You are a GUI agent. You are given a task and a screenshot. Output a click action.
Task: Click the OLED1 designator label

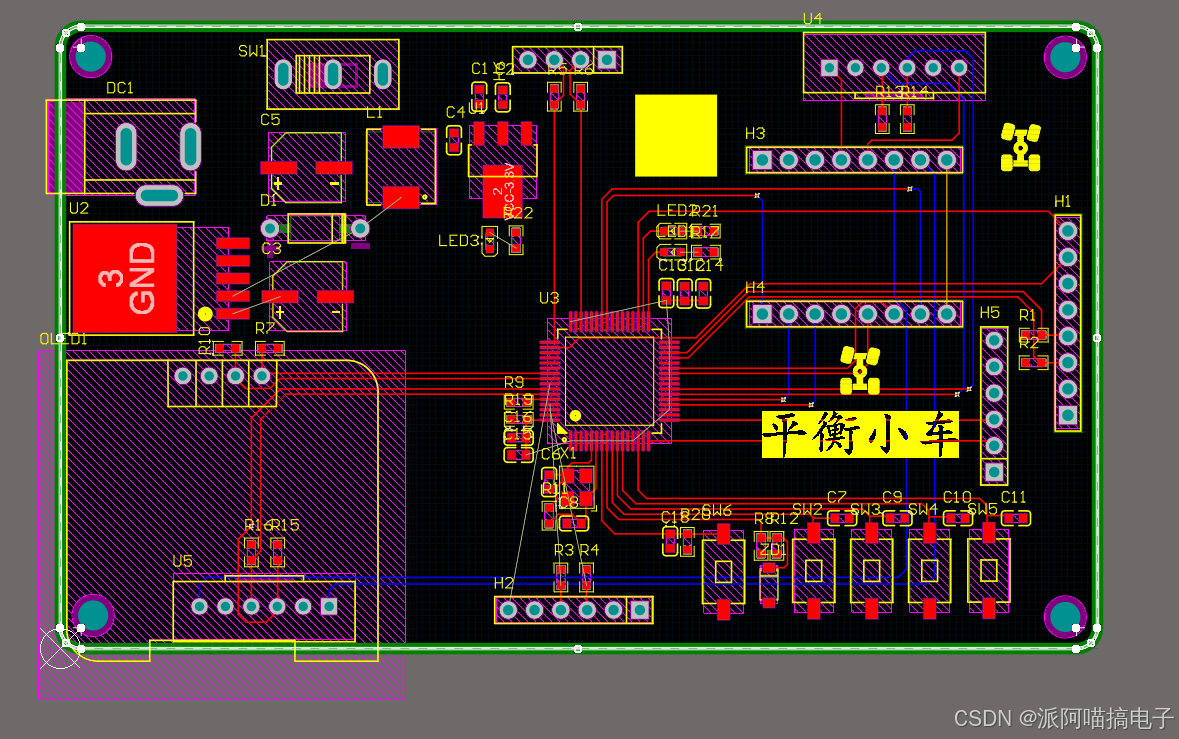(63, 339)
